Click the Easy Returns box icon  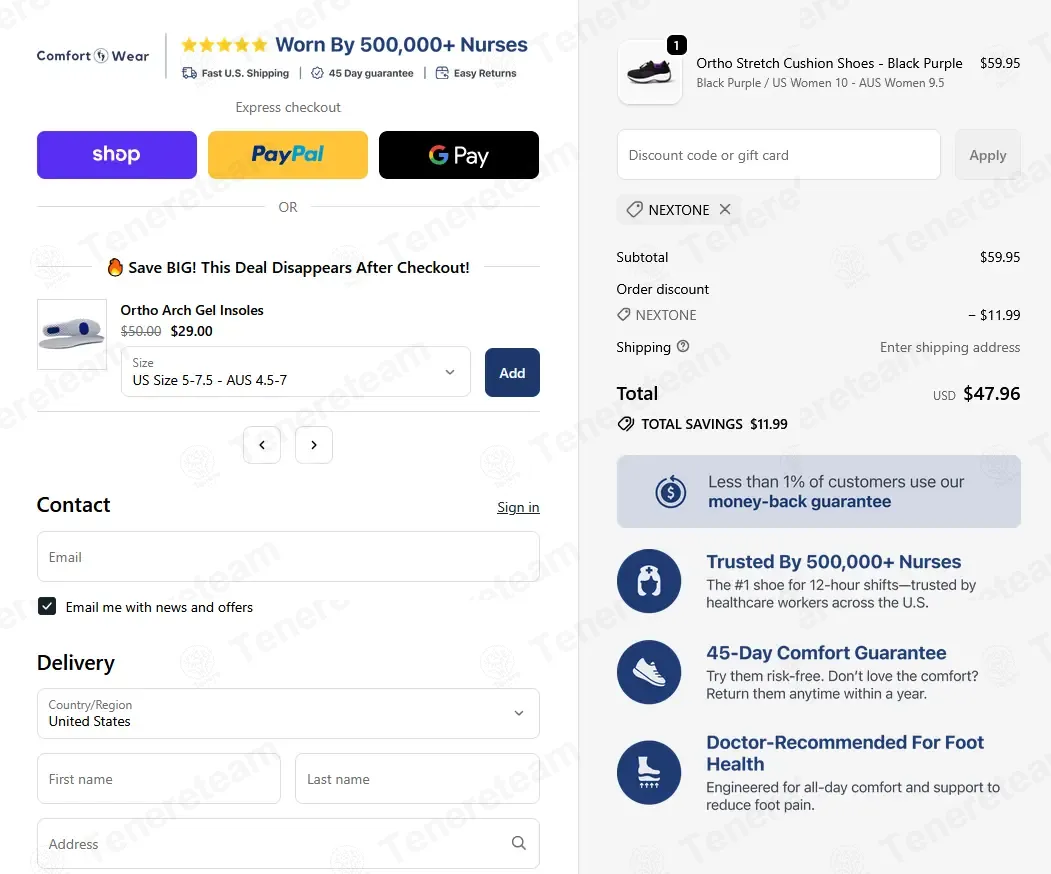[x=442, y=73]
